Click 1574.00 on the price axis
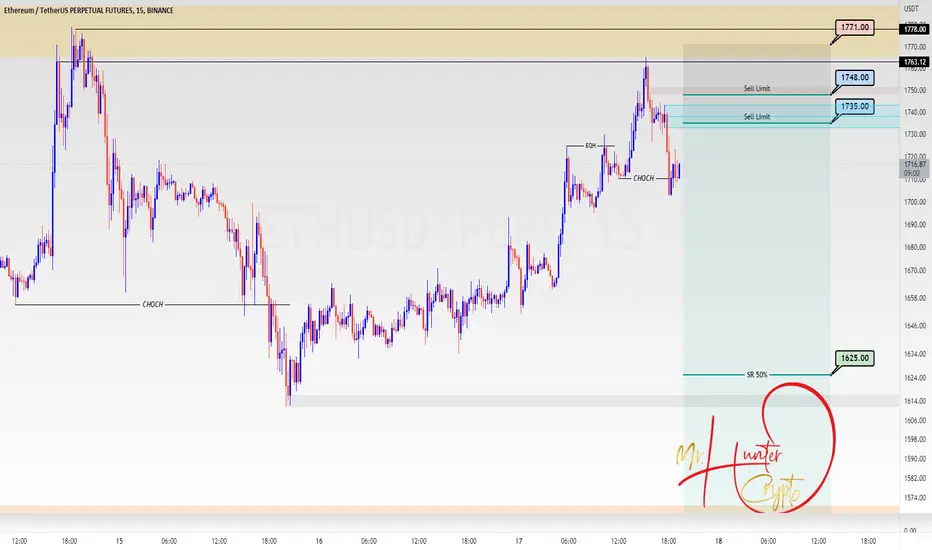 (915, 498)
